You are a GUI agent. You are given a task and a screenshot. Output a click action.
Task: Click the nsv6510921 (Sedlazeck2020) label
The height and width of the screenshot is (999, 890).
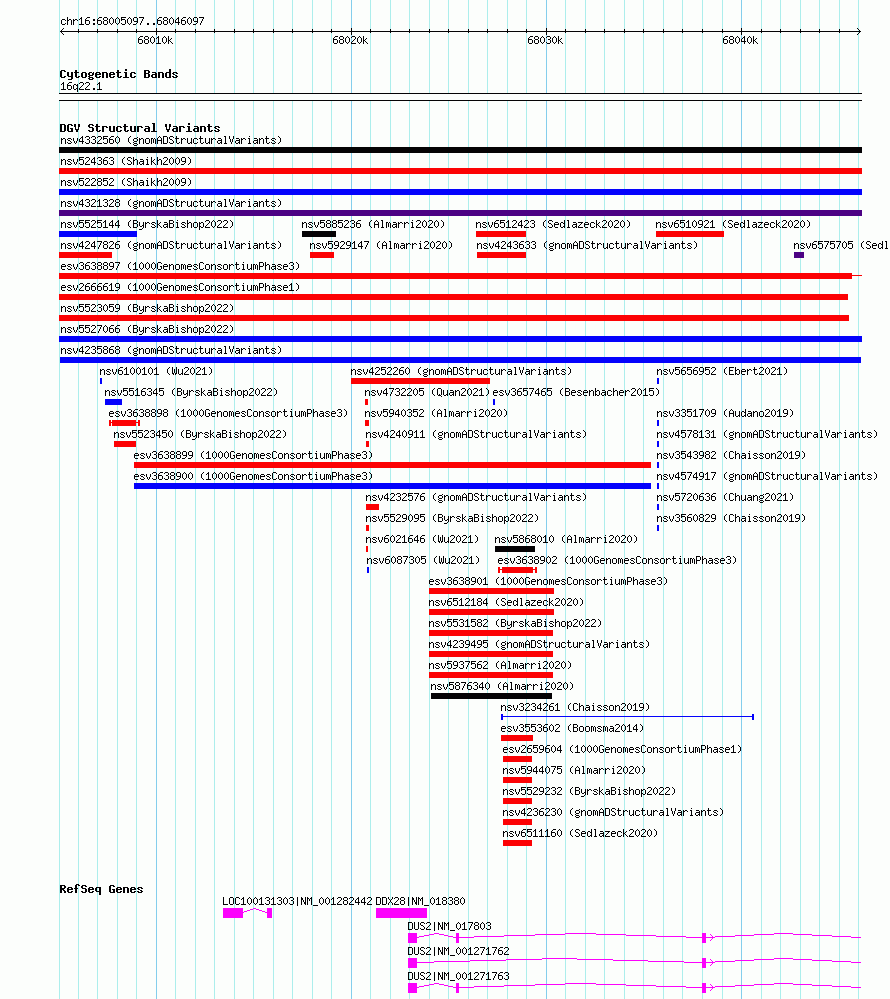point(733,224)
